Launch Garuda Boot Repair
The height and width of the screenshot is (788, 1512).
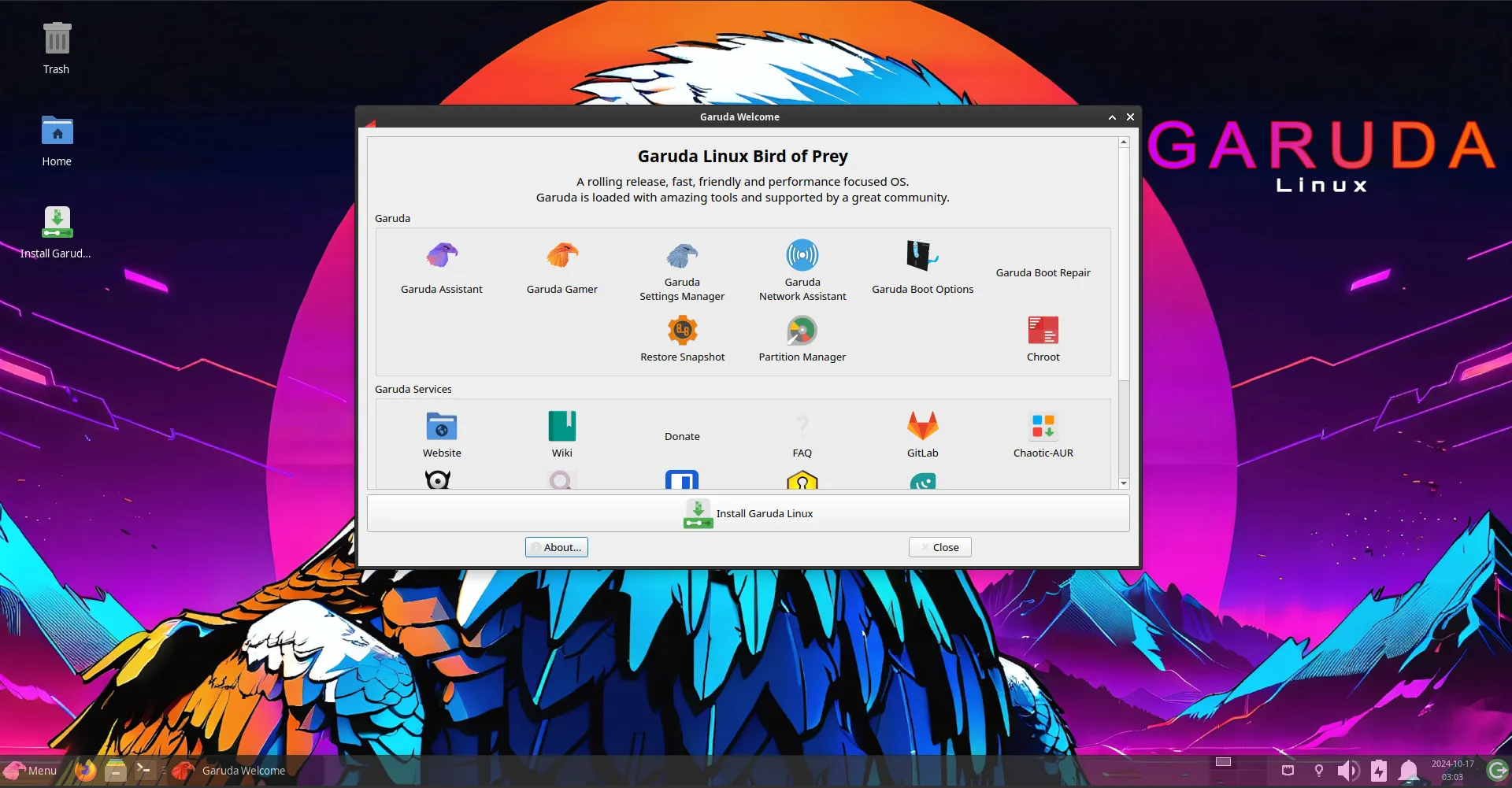click(x=1043, y=272)
